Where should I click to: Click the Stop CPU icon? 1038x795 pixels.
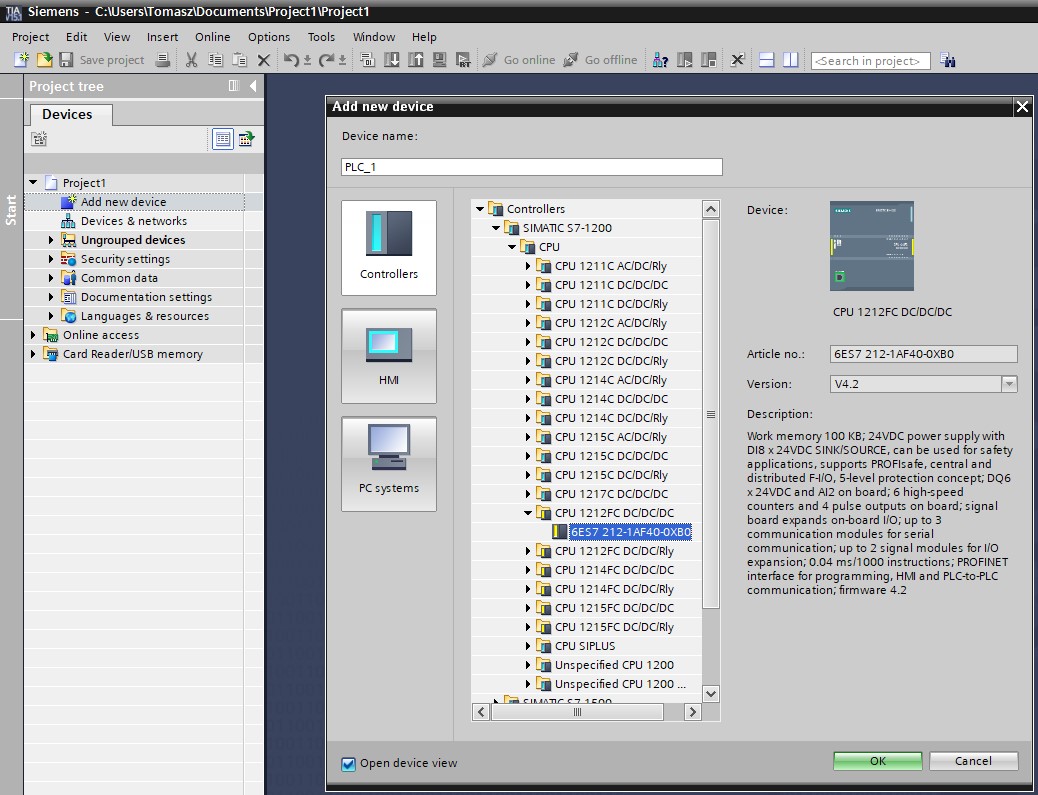708,60
